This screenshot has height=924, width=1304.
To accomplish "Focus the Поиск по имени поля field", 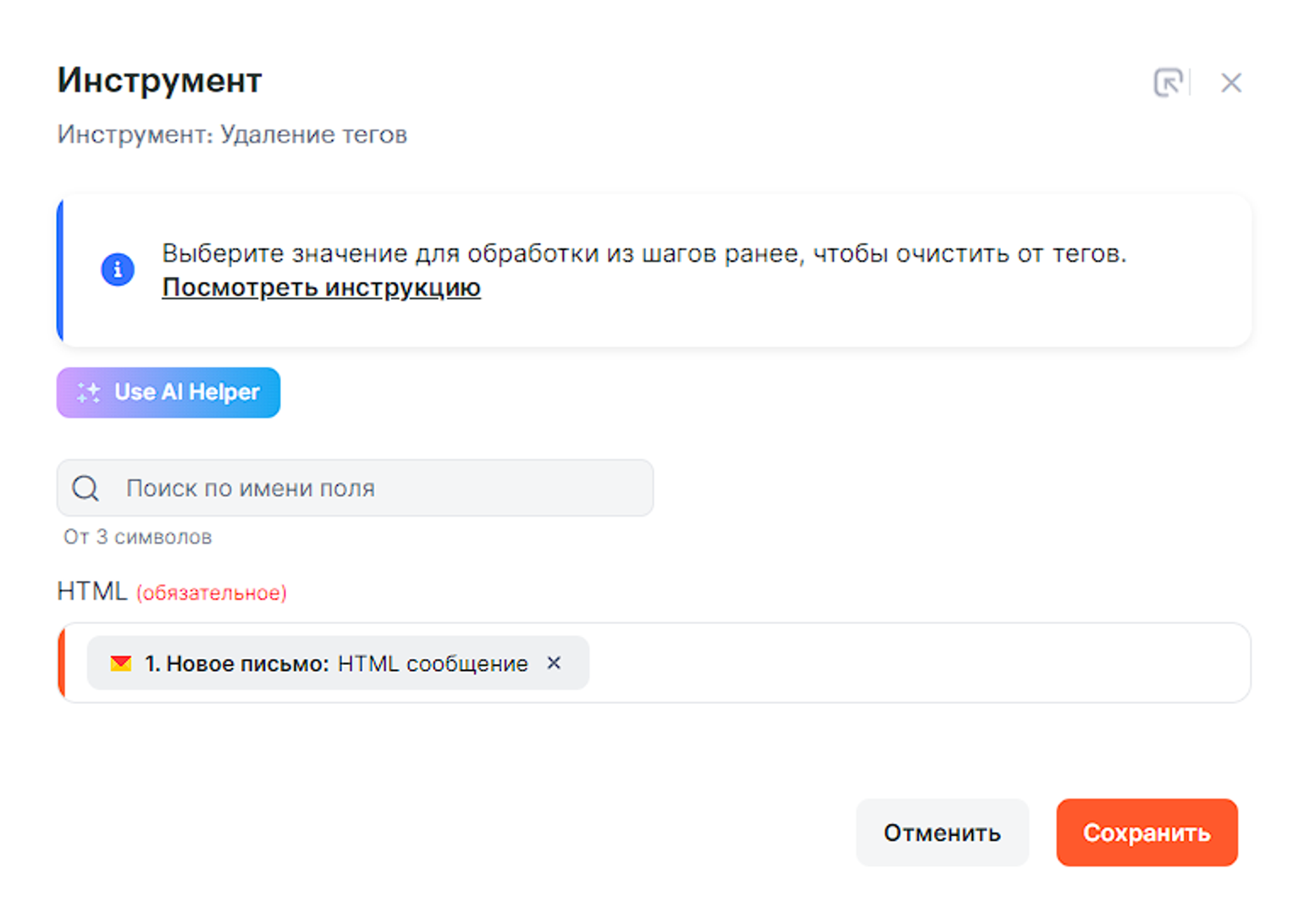I will click(381, 488).
